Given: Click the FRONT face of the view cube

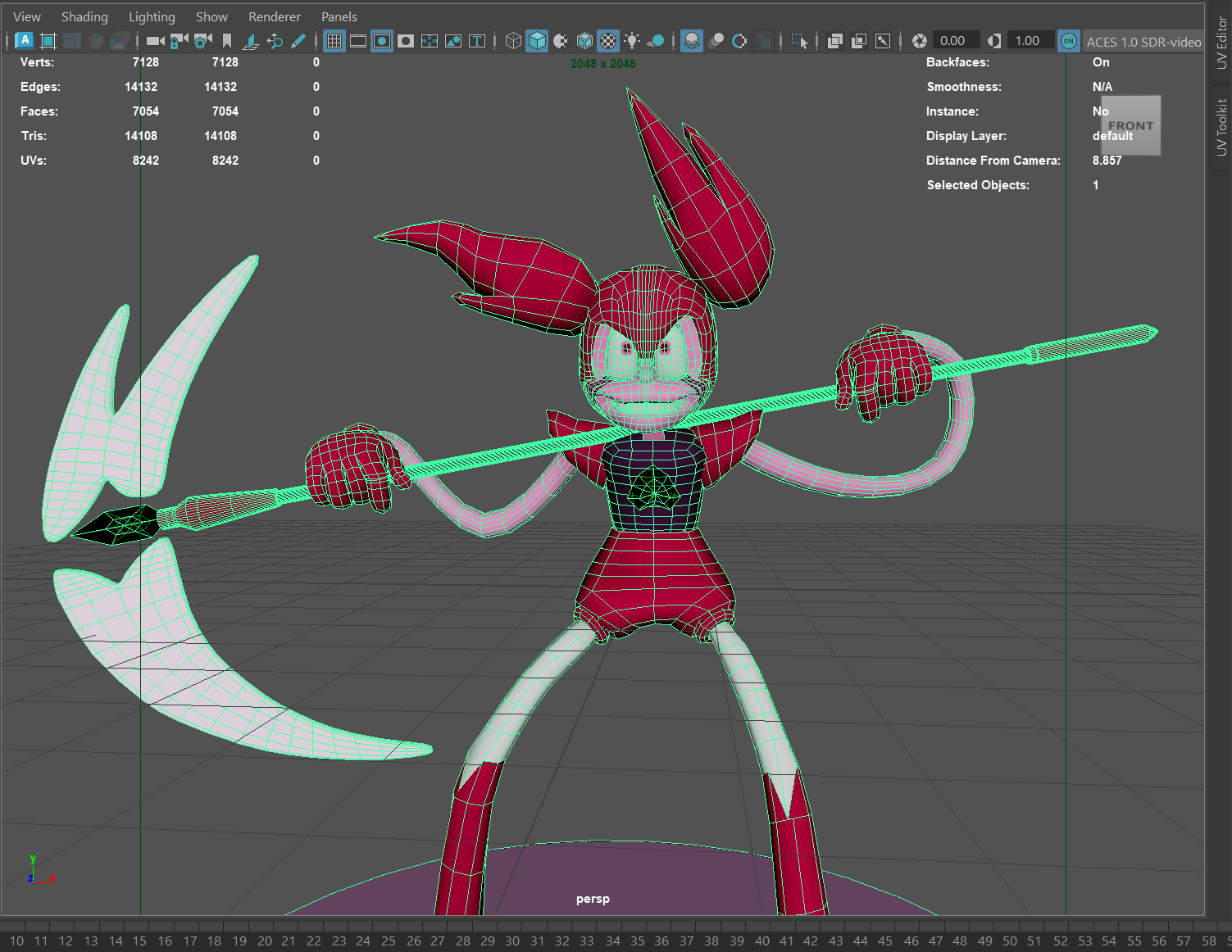Looking at the screenshot, I should (x=1130, y=125).
